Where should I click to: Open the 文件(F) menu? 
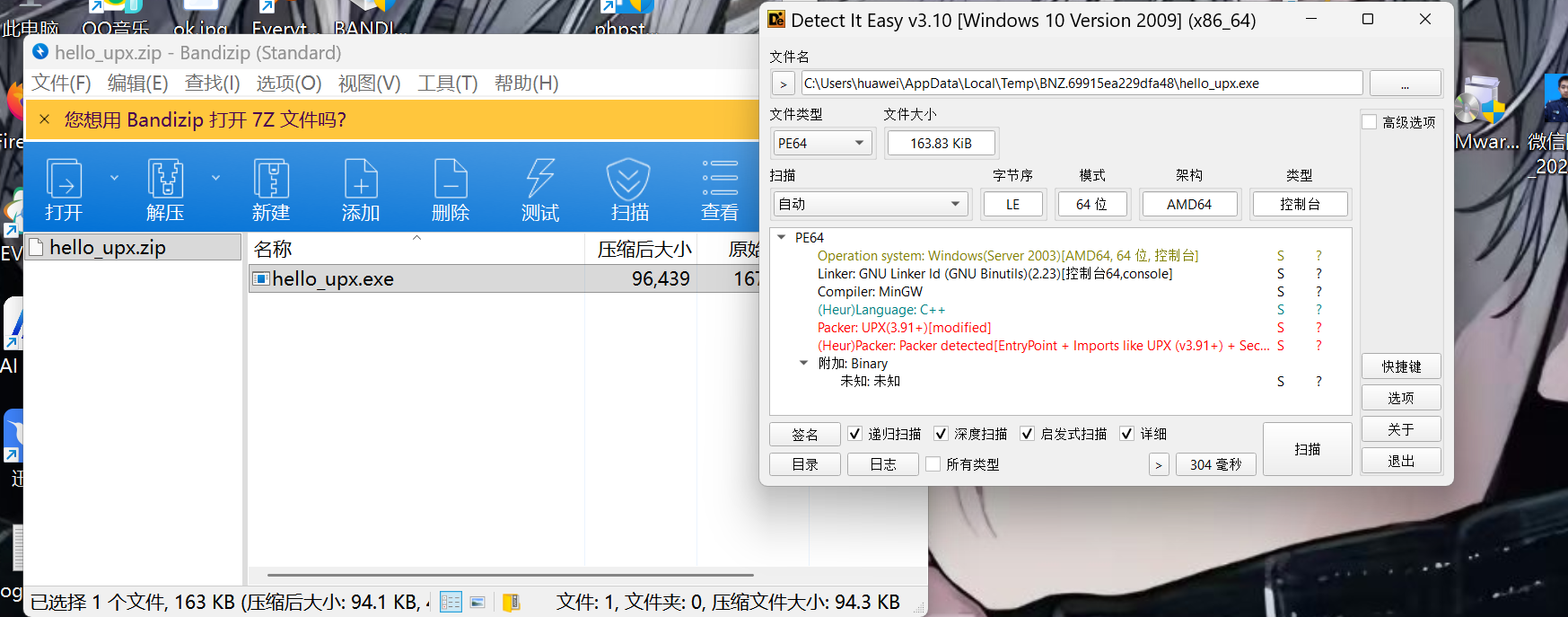coord(61,84)
